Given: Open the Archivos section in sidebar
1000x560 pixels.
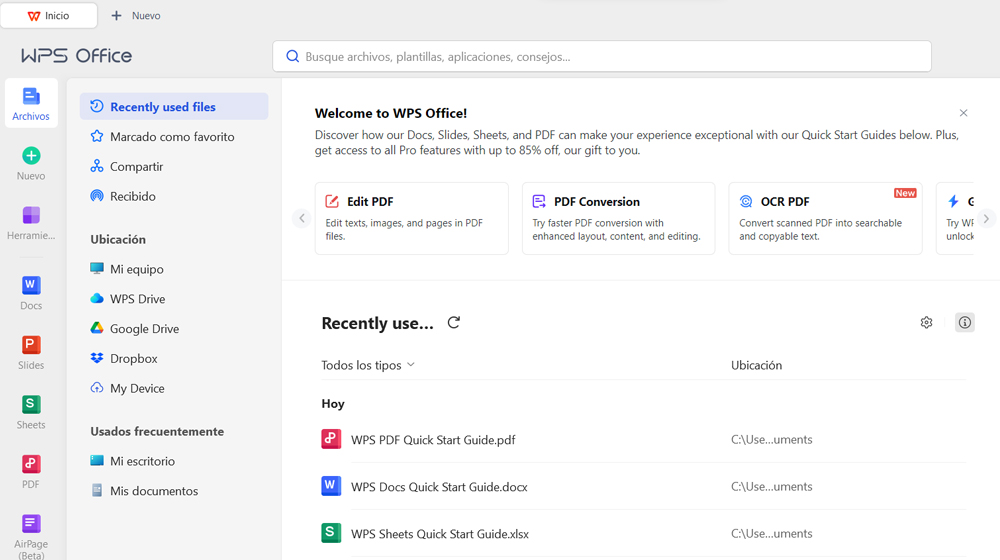Looking at the screenshot, I should pos(31,103).
